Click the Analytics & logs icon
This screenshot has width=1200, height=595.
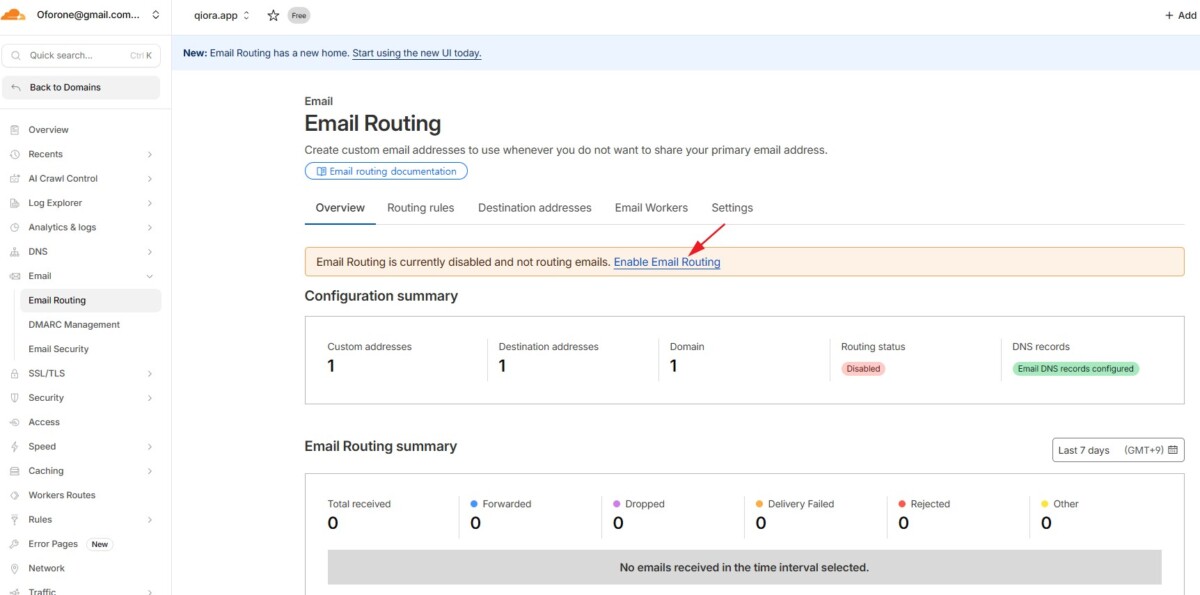click(15, 227)
